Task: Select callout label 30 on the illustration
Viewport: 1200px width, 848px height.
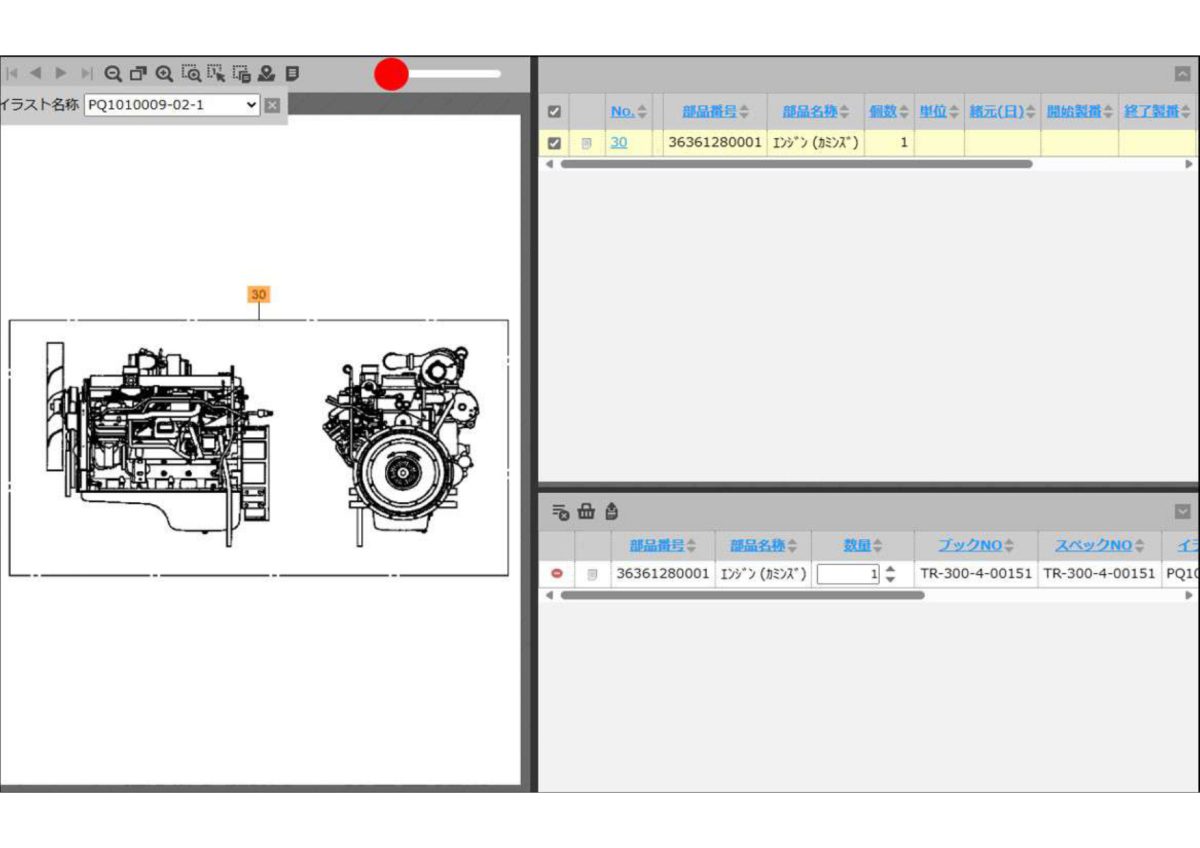Action: pyautogui.click(x=259, y=294)
